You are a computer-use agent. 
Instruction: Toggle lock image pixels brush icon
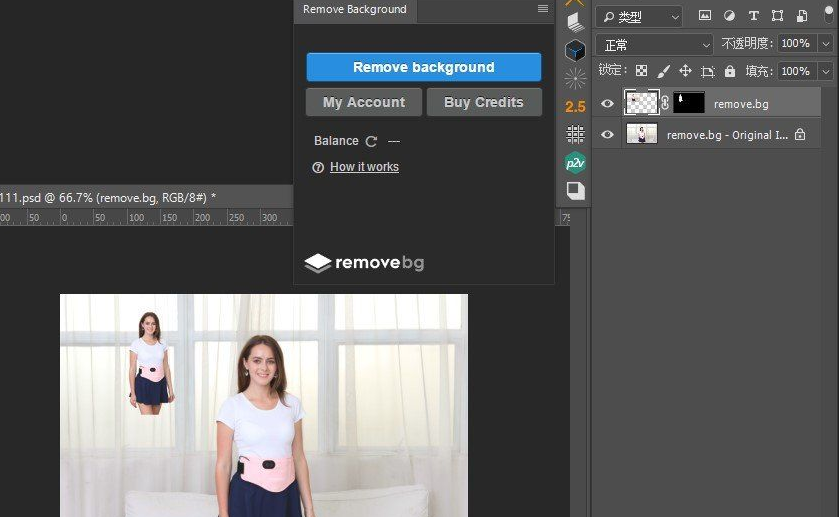[663, 71]
